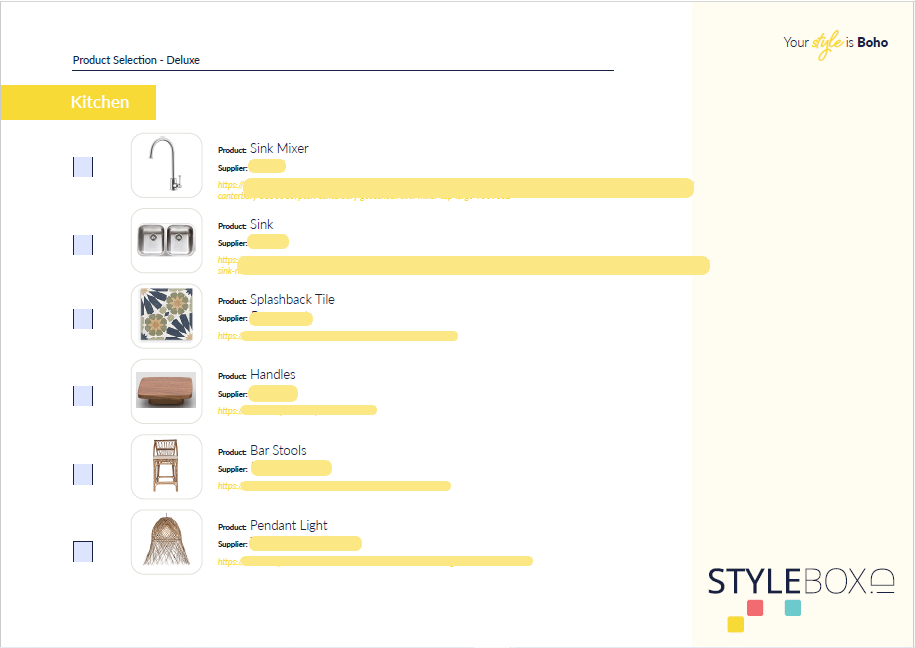Enable the Pendant Light checkbox

coord(83,551)
